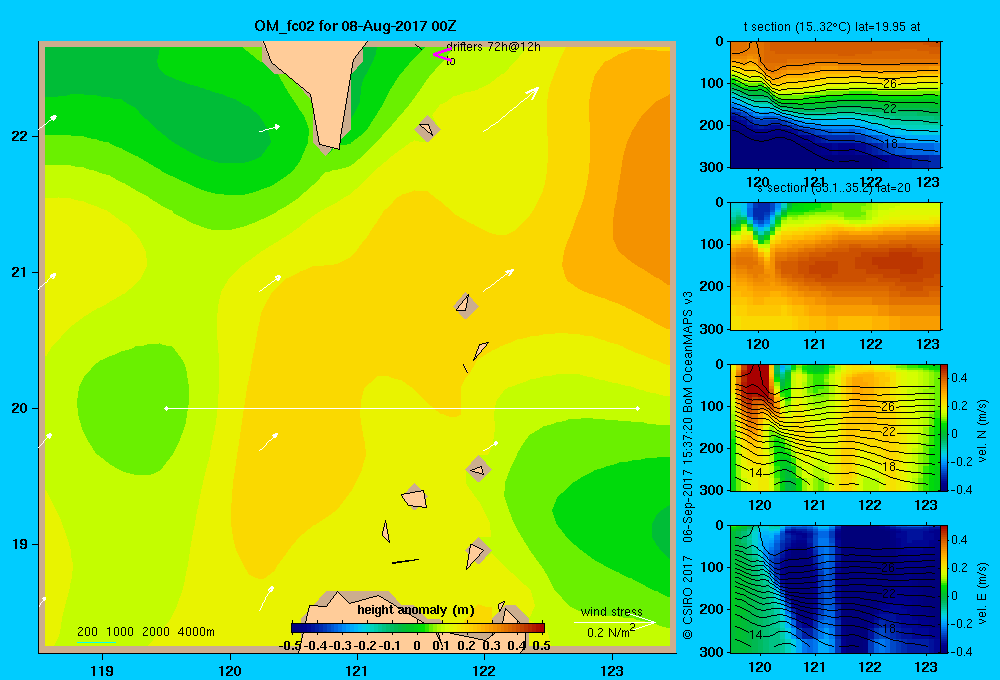
Task: Click the "-0.5" tick on height anomaly scale
Action: 291,646
